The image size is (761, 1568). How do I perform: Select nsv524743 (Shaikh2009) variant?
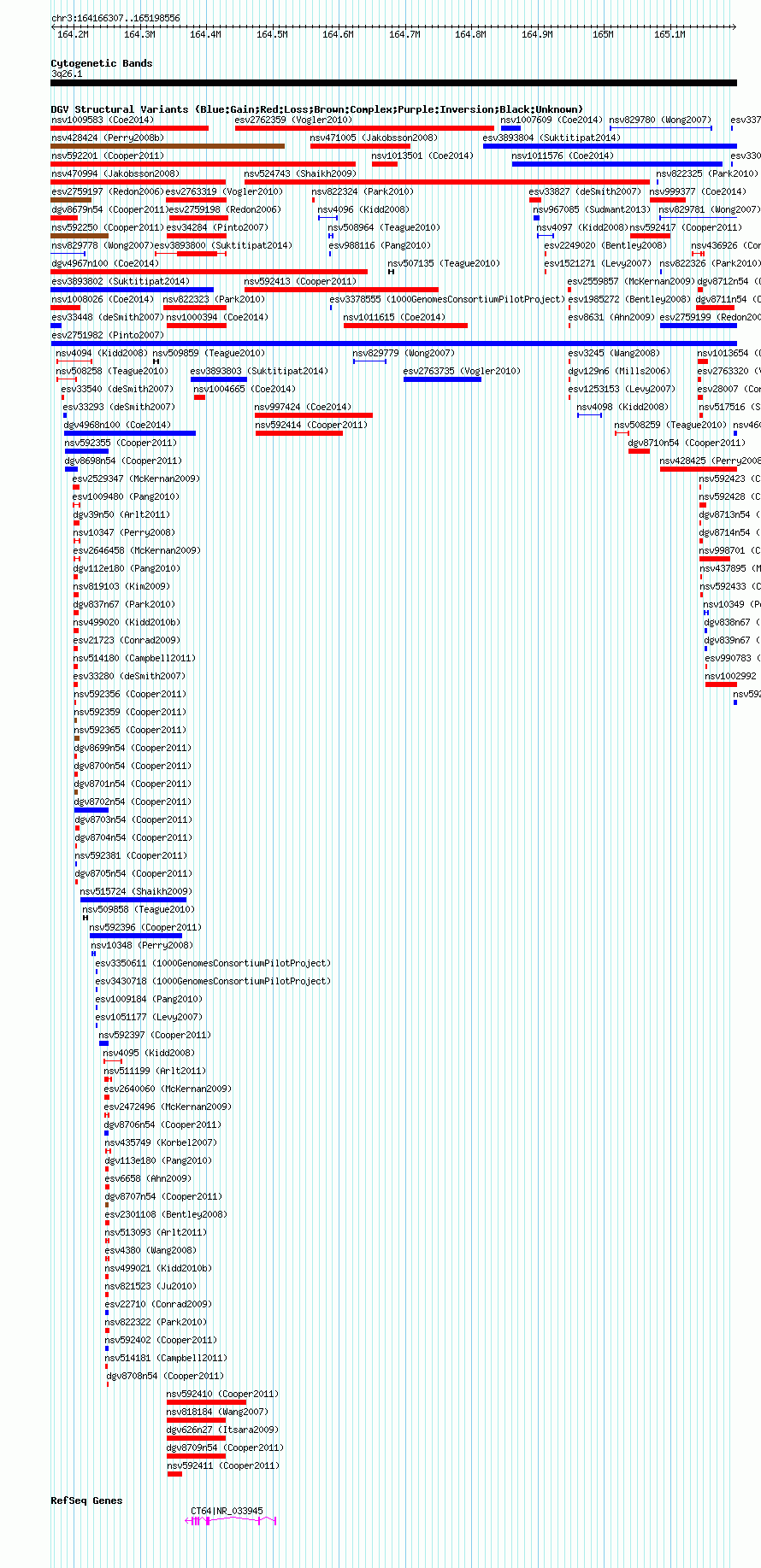coord(300,173)
